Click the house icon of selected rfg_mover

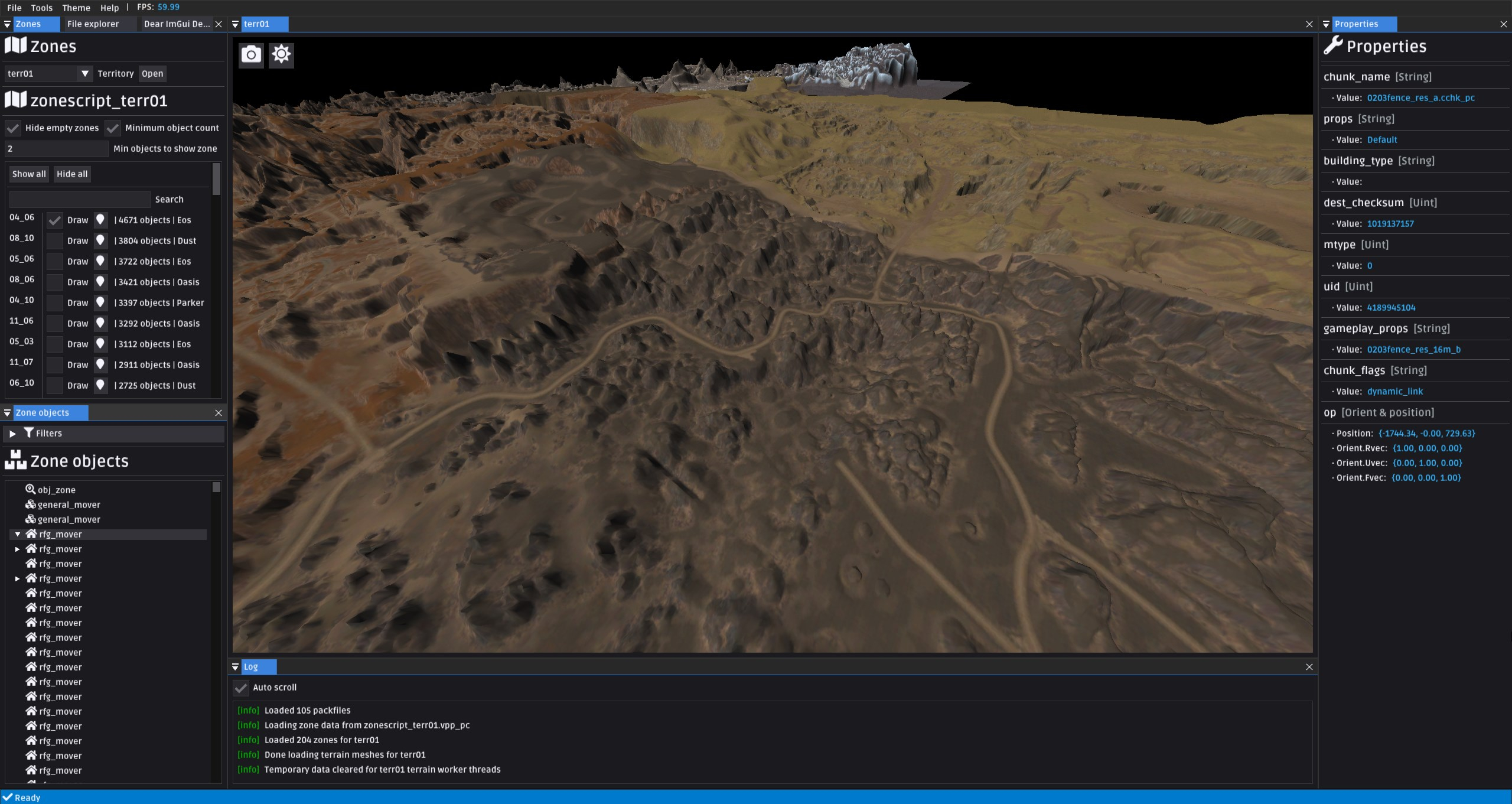point(31,534)
